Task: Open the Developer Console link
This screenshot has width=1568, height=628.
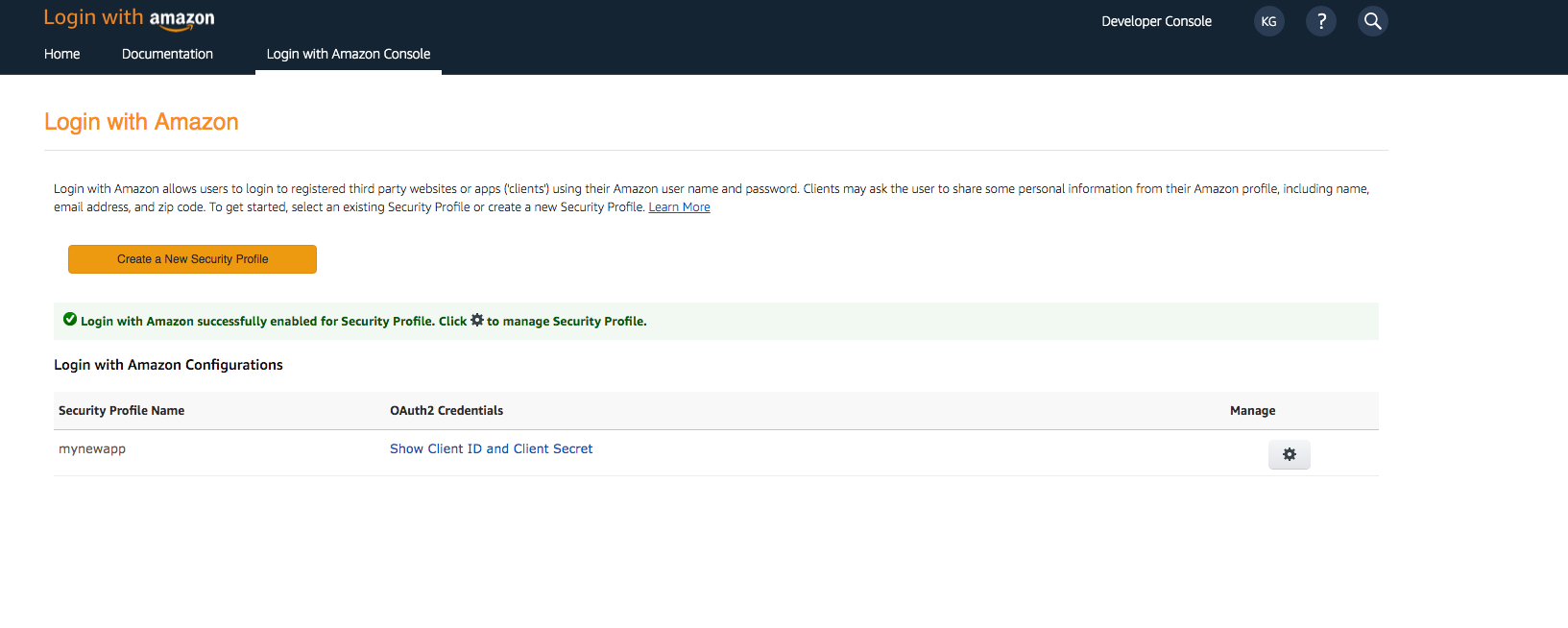Action: point(1156,21)
